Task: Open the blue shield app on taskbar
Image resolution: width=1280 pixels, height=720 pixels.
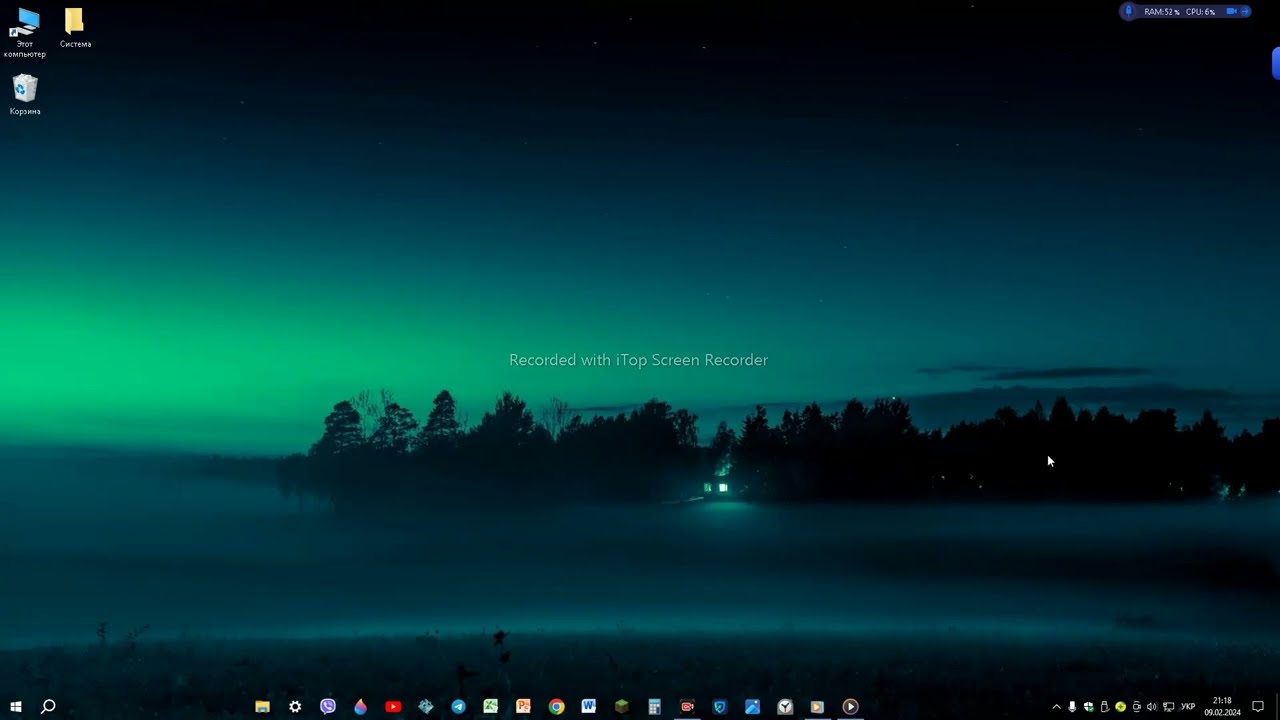Action: coord(719,707)
